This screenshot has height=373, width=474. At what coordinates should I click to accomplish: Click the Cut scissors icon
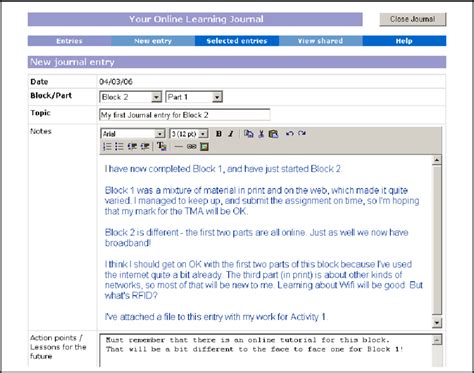(261, 134)
